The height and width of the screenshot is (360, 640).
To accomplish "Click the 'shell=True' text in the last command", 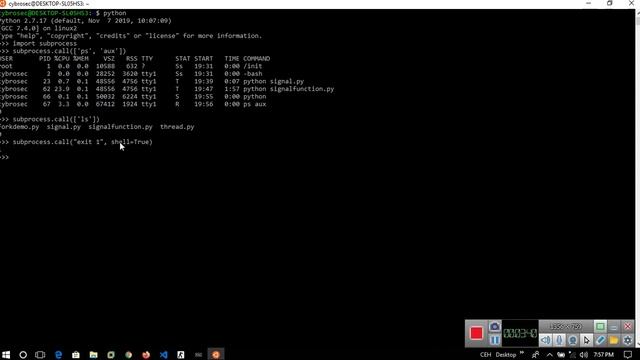I will pos(130,142).
